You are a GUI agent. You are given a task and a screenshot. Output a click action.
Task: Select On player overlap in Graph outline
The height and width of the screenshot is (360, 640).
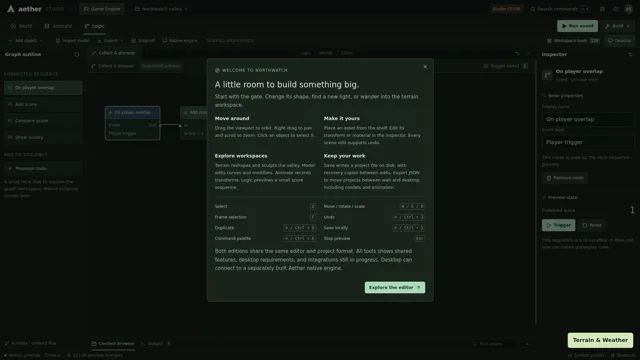pos(43,88)
